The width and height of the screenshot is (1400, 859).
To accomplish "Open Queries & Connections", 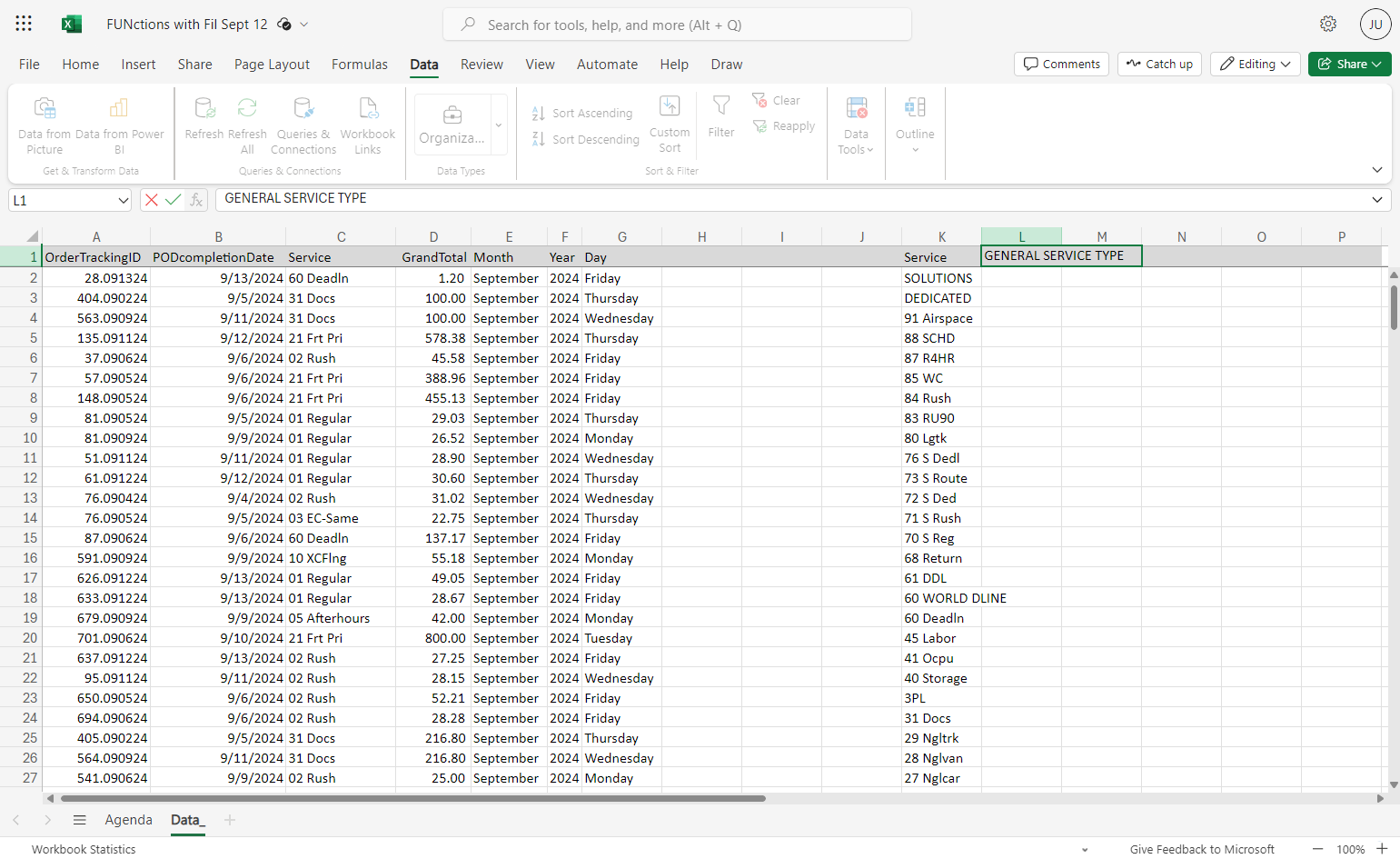I will click(x=303, y=125).
